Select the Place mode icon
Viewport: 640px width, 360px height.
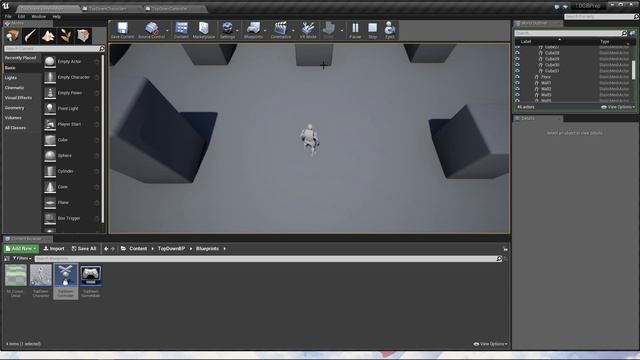coord(13,36)
